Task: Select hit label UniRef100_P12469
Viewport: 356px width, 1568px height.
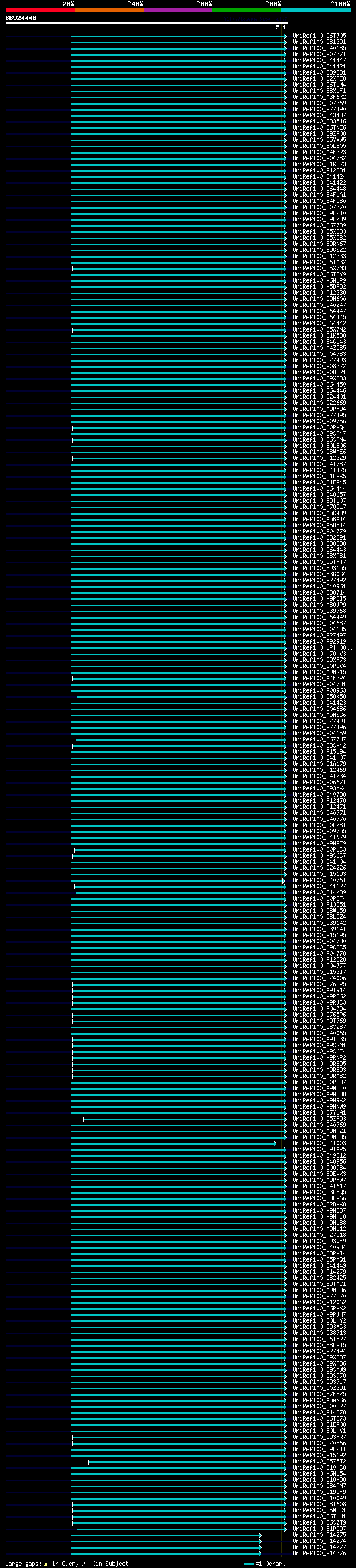Action: (319, 770)
